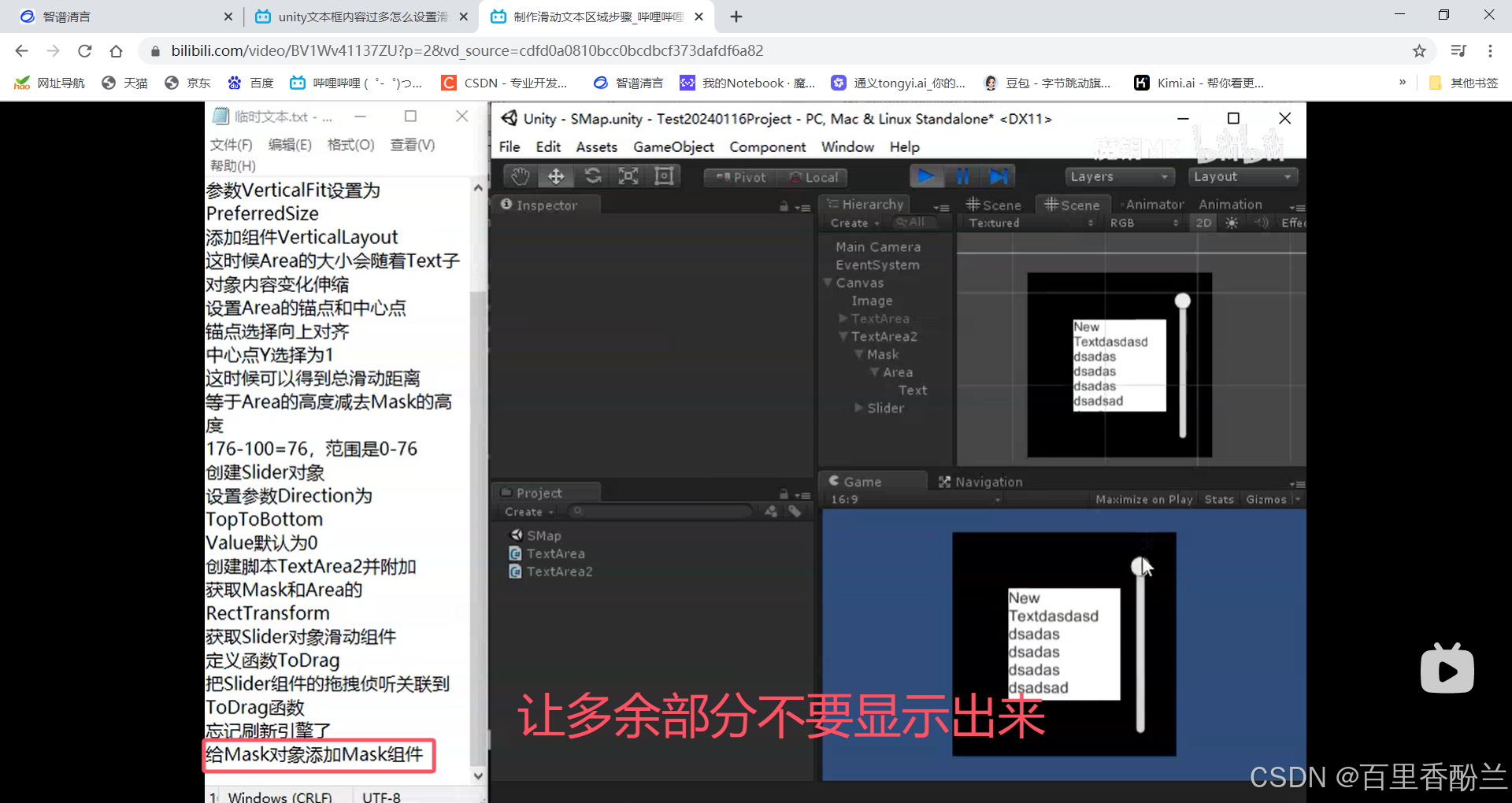Toggle 2D mode in Scene view

(x=1203, y=223)
